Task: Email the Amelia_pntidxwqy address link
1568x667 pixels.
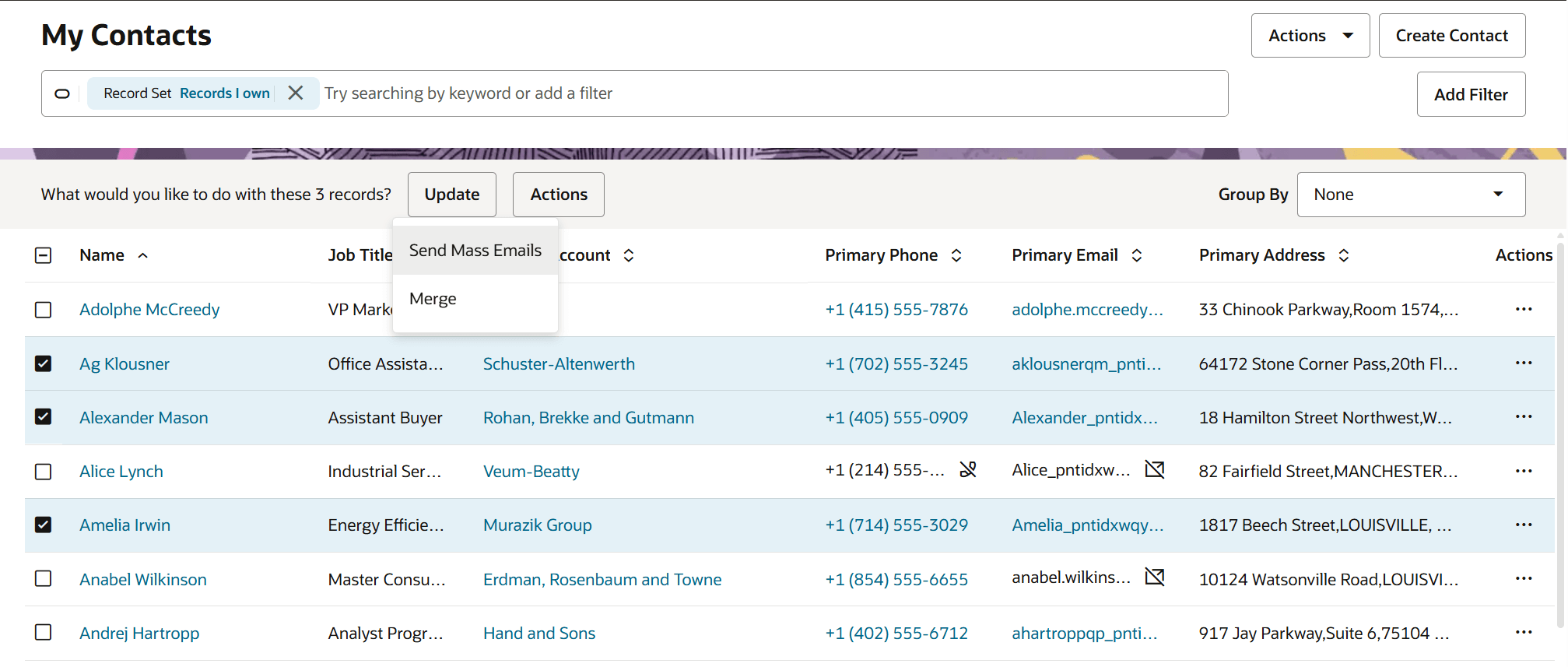Action: (1088, 525)
